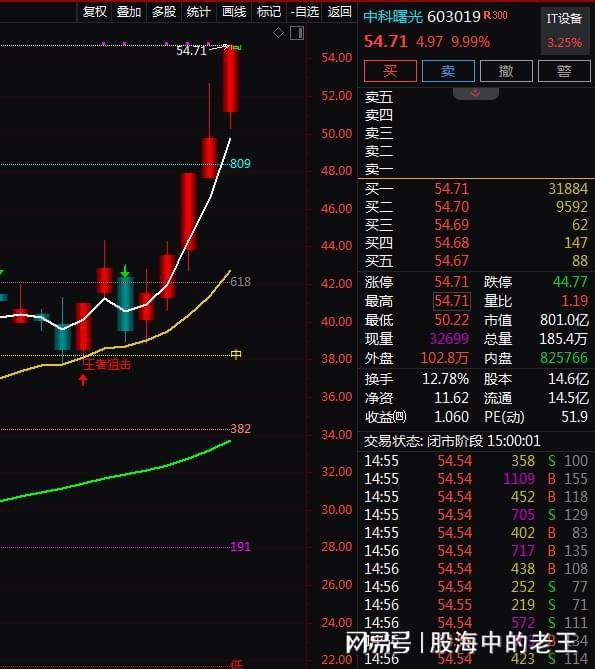
Task: Open the IT设备 sector box
Action: tap(565, 31)
